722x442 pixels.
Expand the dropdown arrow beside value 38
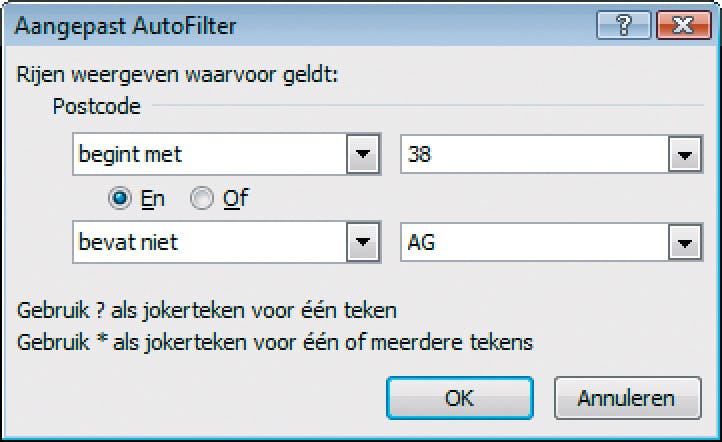tap(683, 156)
